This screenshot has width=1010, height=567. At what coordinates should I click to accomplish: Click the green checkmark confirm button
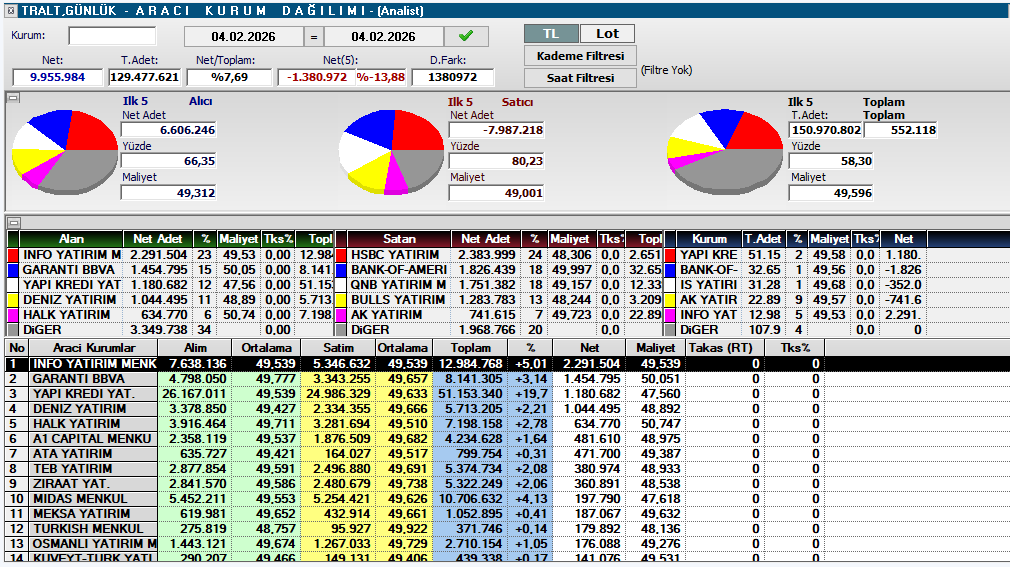466,36
